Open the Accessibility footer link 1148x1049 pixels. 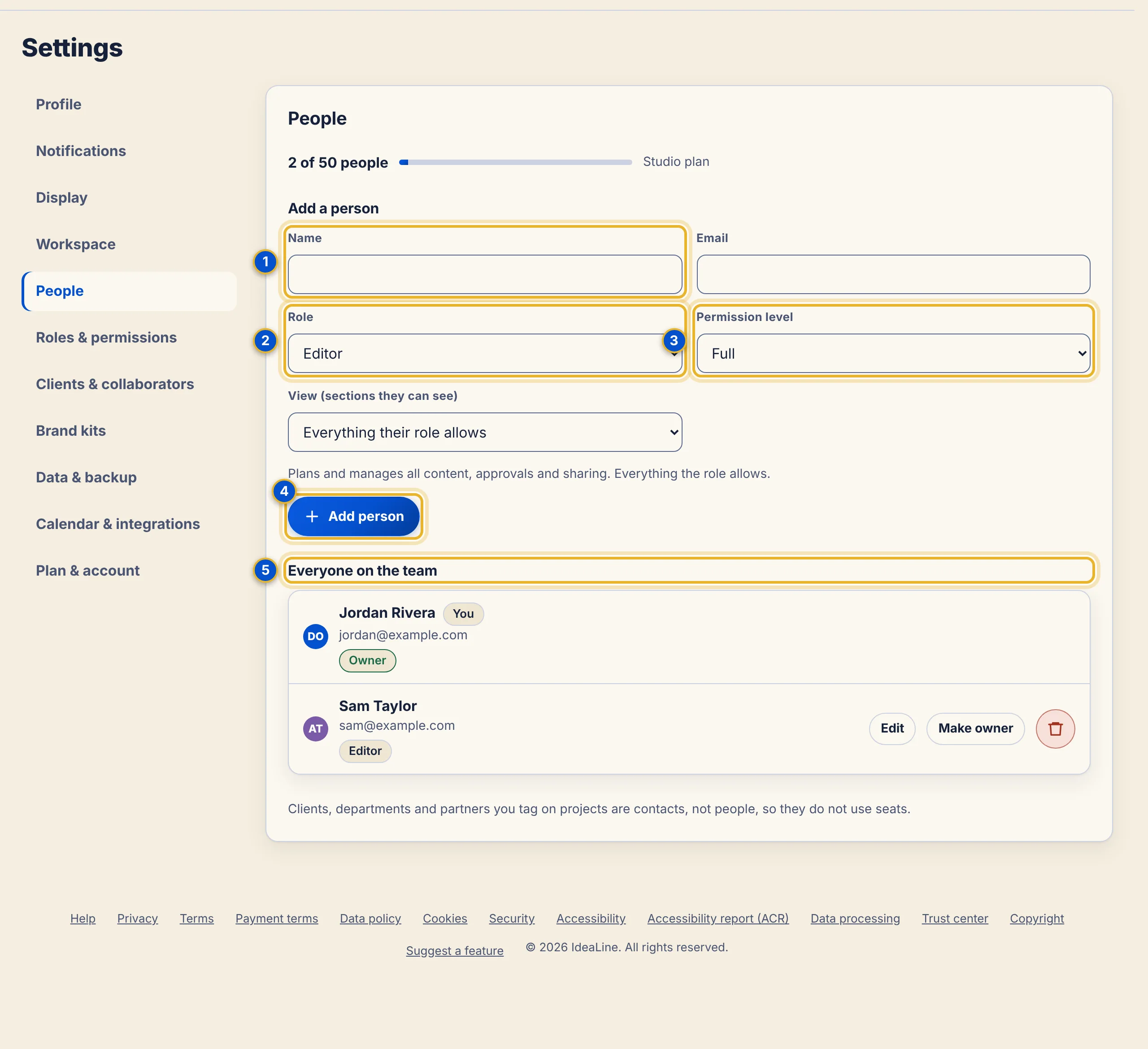(x=591, y=918)
